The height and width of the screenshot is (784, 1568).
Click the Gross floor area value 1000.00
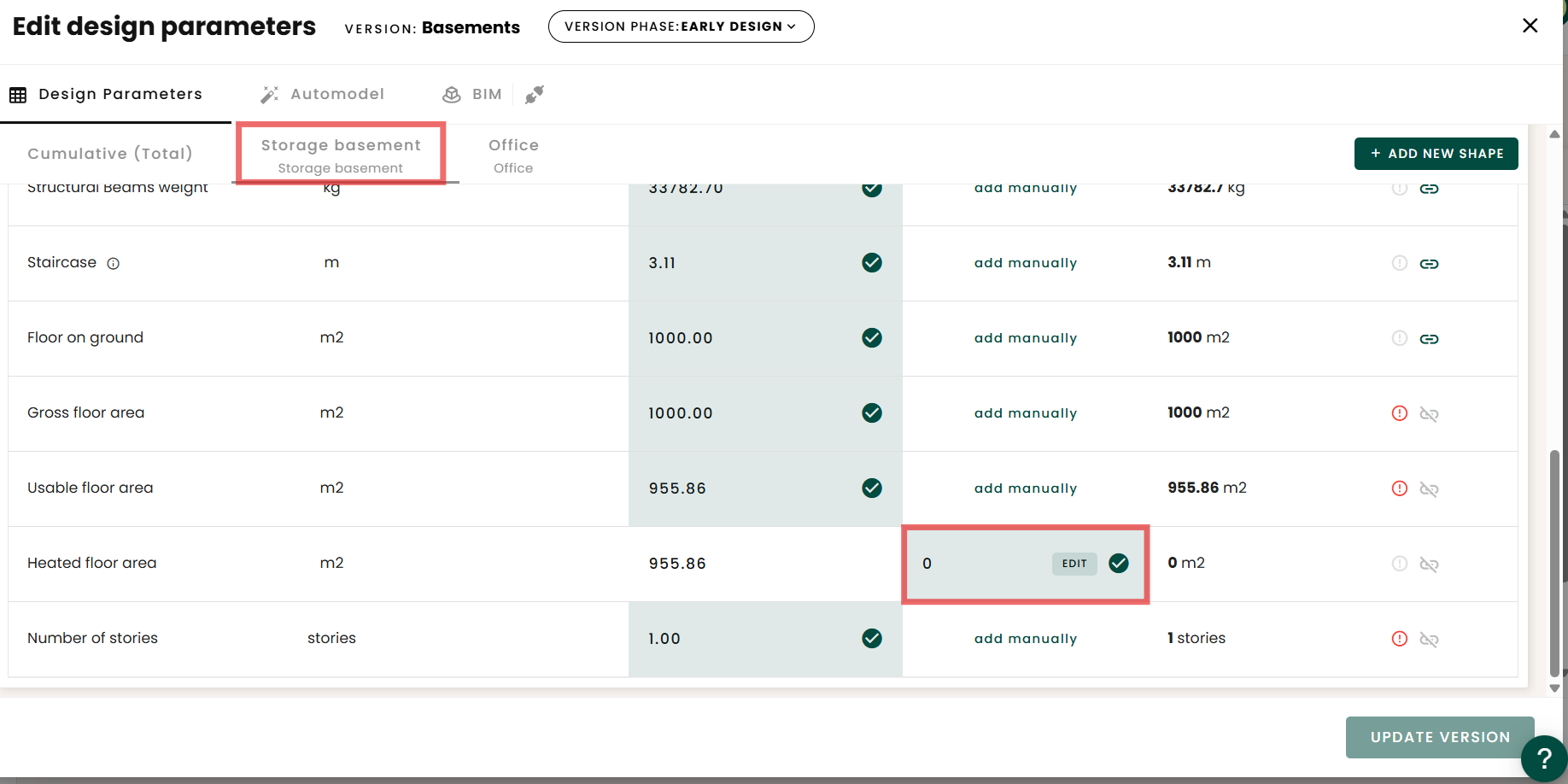tap(681, 413)
